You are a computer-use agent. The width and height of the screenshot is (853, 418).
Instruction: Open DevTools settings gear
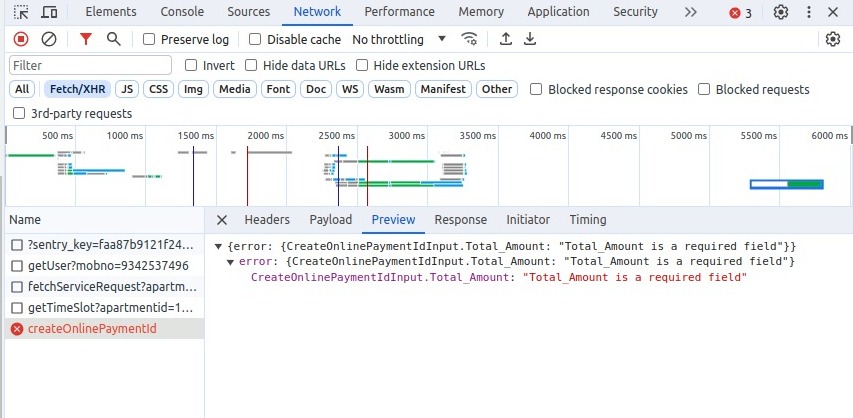click(781, 13)
